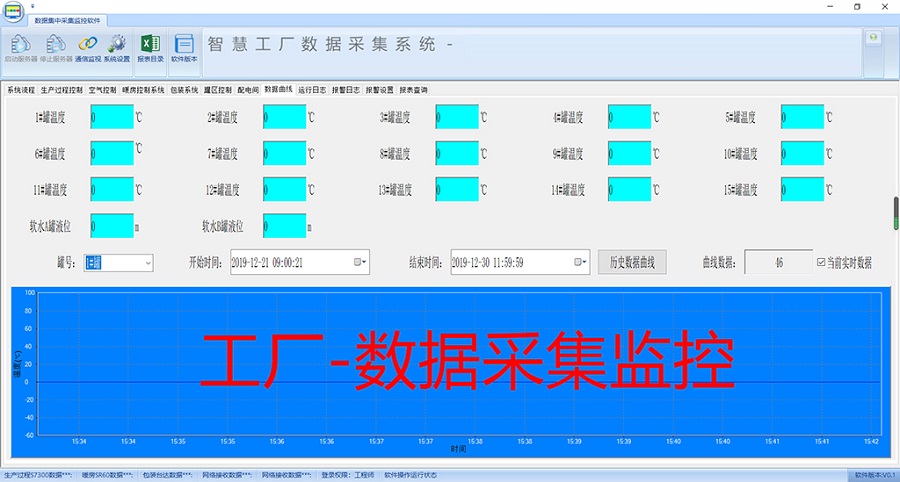Switch to the 报警日志 tab

346,90
